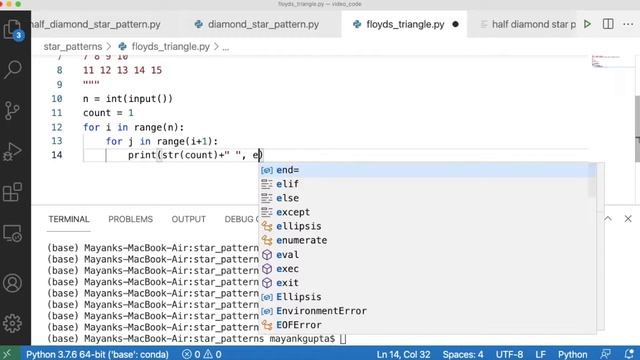This screenshot has height=360, width=640.
Task: Change language mode Python
Action: coord(572,354)
